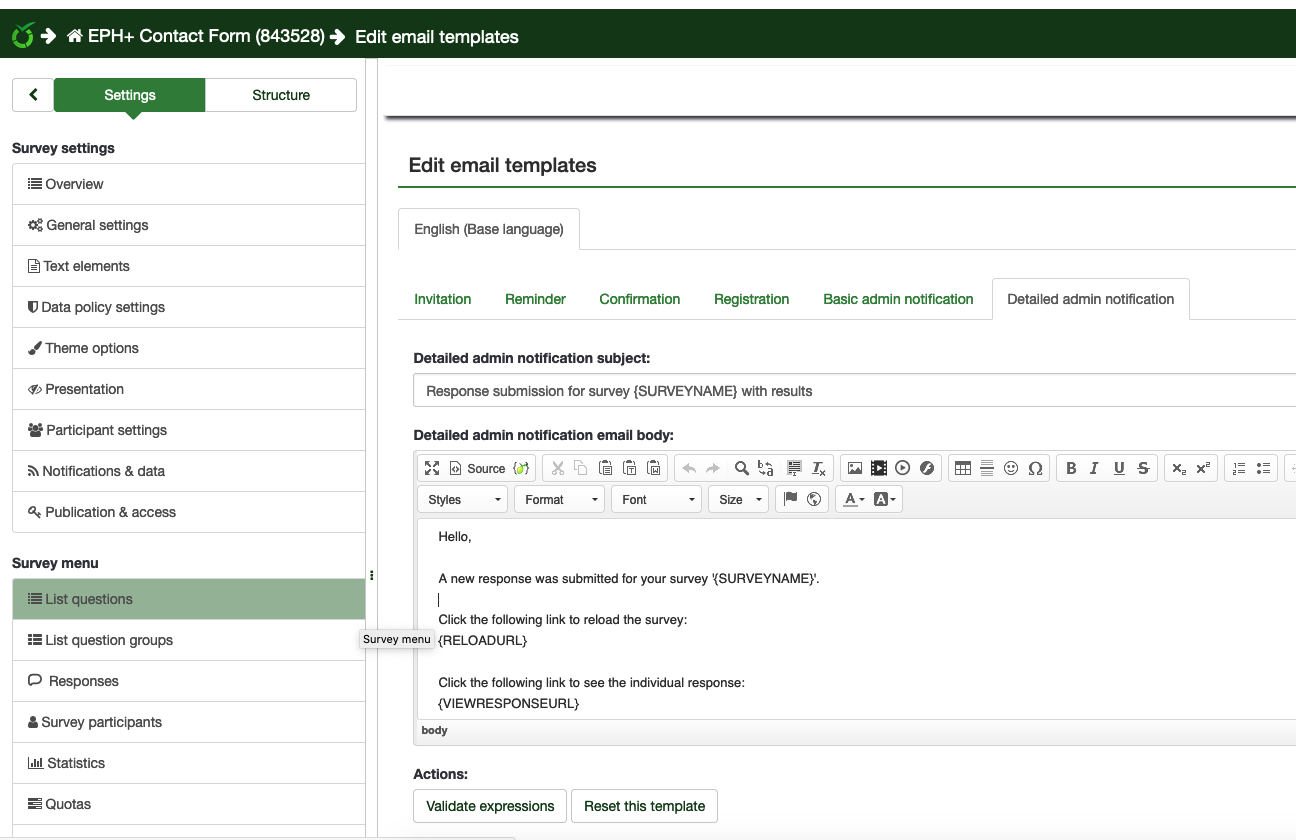Click the Detailed admin notification subject field
Viewport: 1296px width, 840px height.
850,391
